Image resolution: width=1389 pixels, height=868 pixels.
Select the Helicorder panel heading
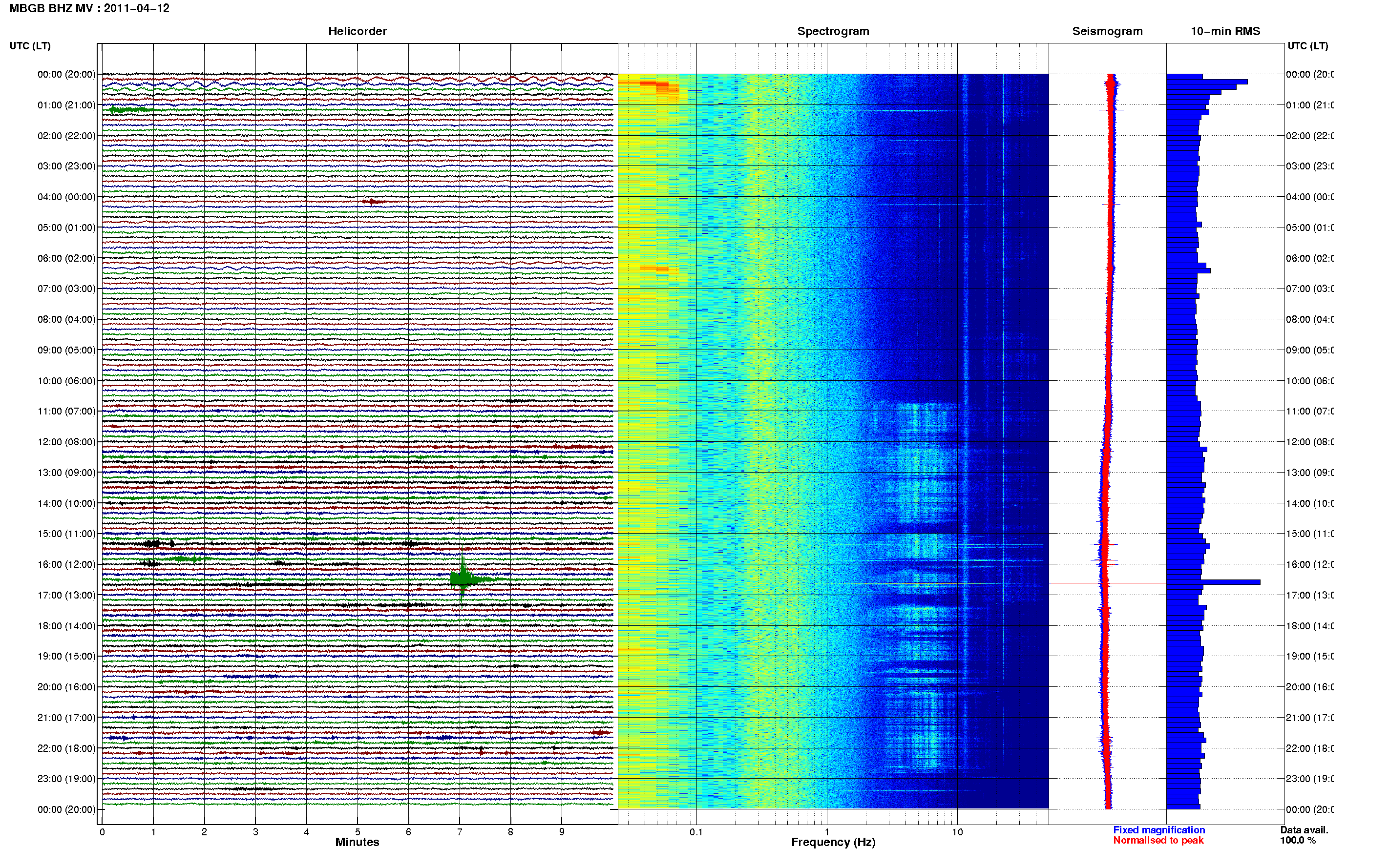[x=357, y=31]
